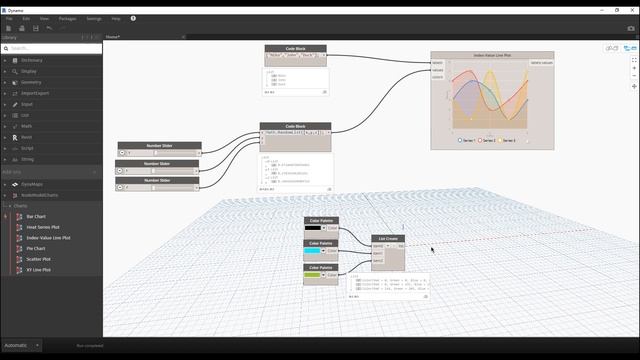Viewport: 640px width, 360px height.
Task: Click the List Create add item plus button
Action: point(388,246)
